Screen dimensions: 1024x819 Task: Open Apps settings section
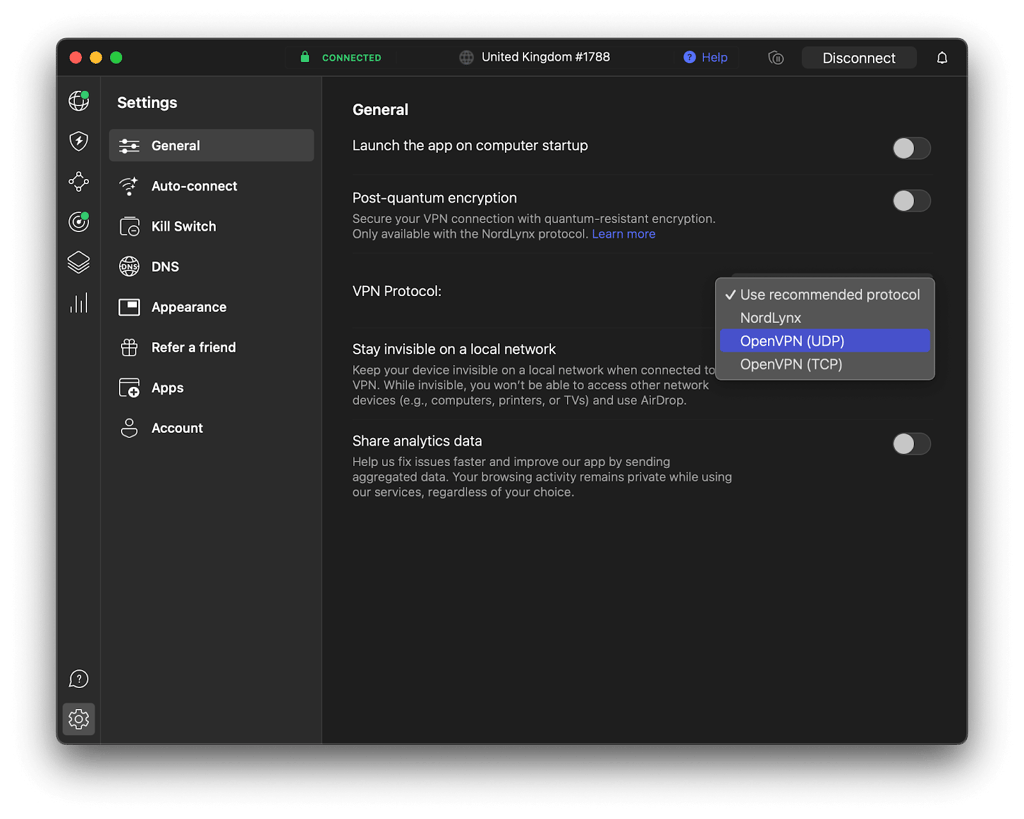pos(212,388)
